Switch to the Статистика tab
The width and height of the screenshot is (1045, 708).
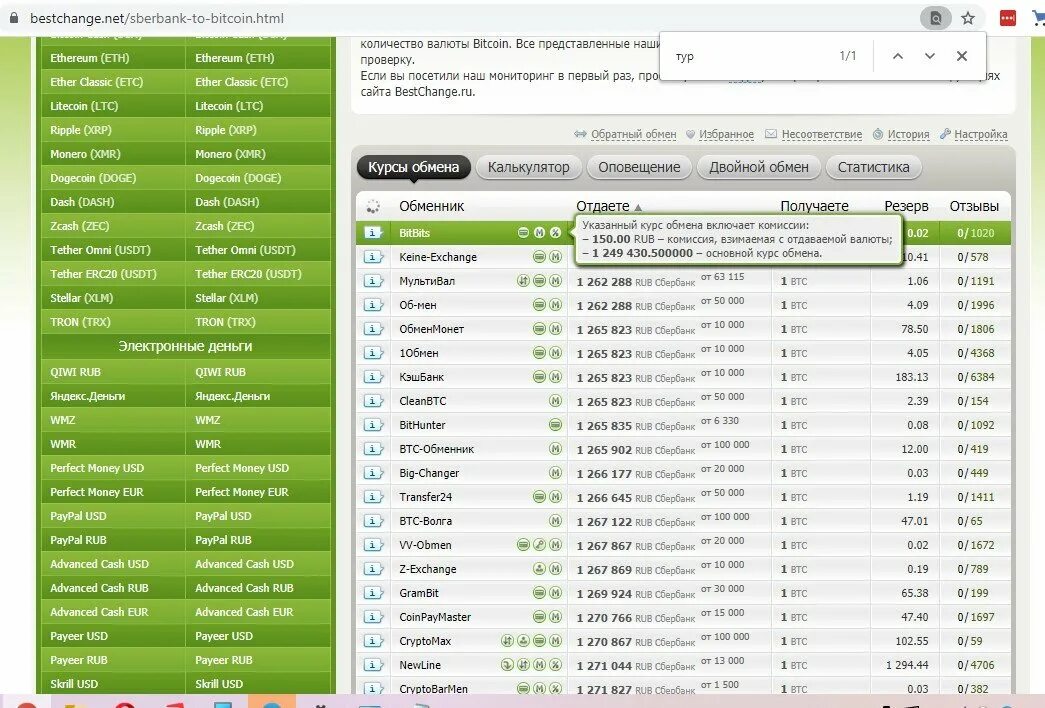point(873,167)
